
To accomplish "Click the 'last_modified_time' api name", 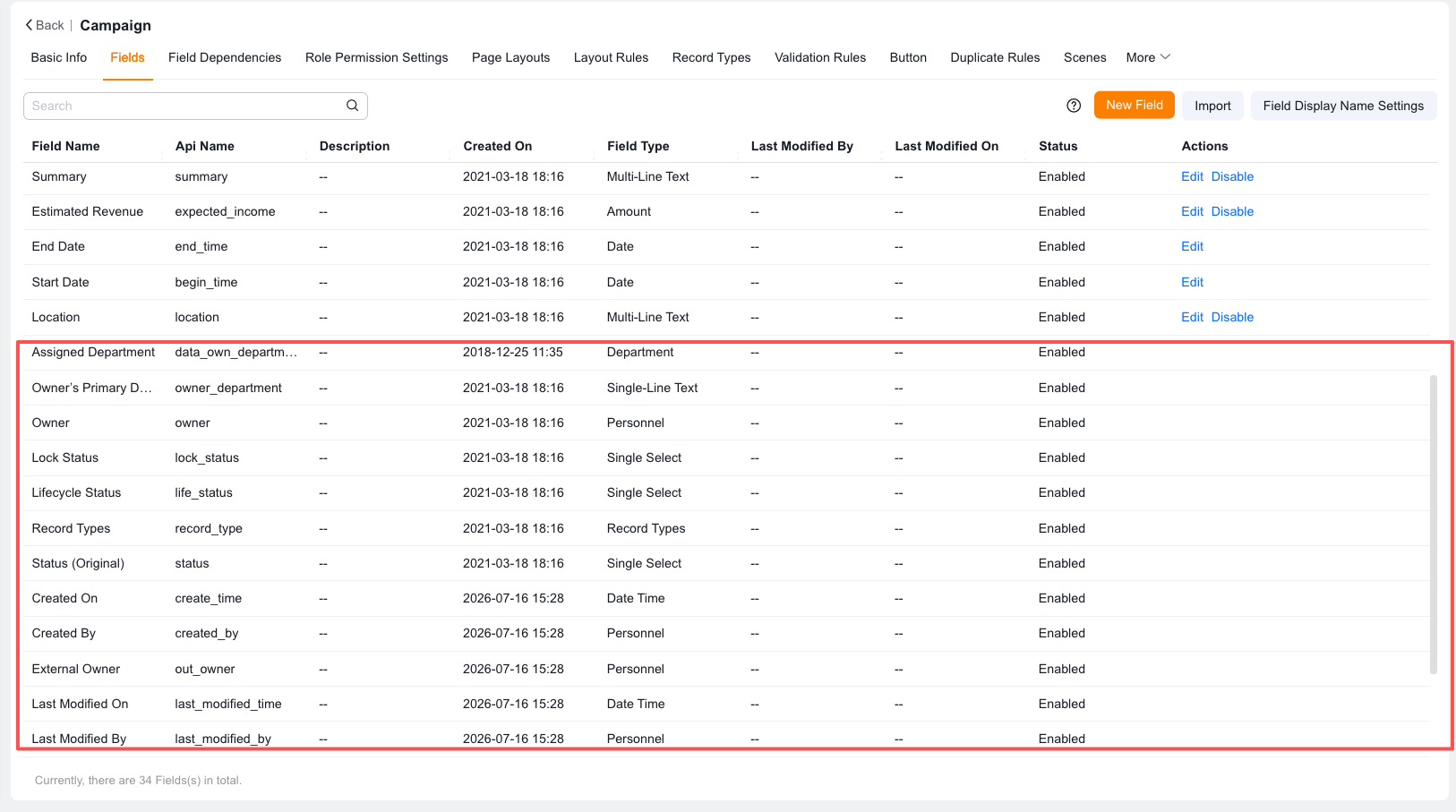I will pos(228,704).
